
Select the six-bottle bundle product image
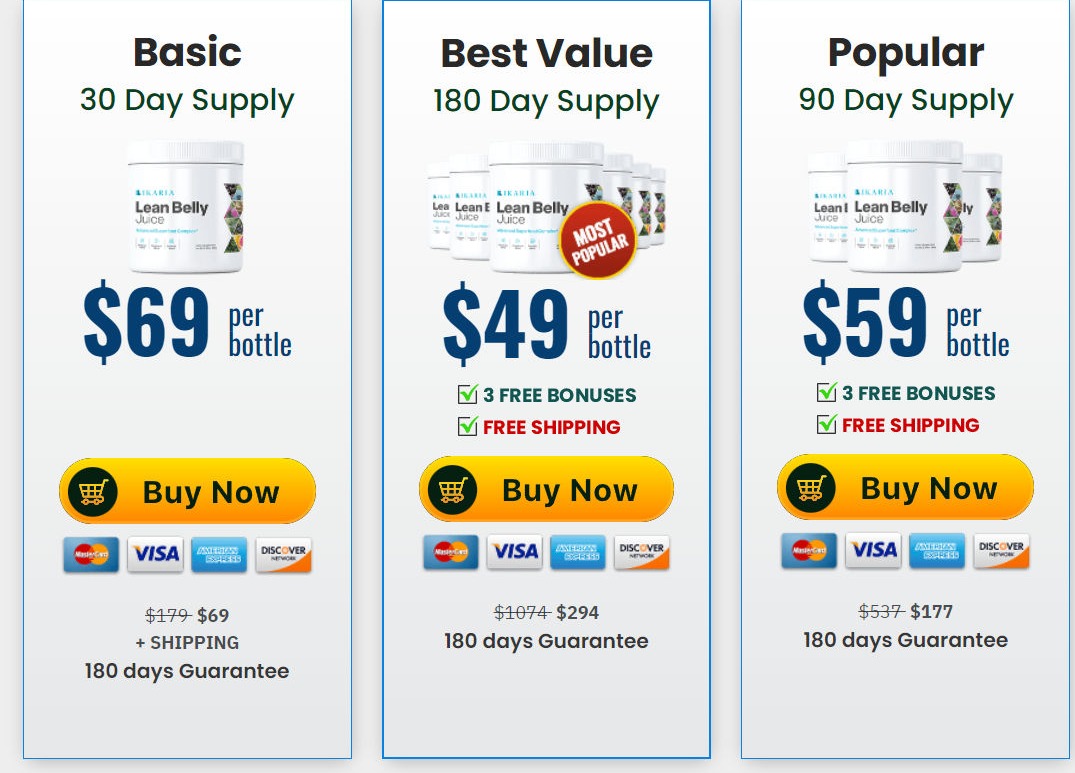[545, 207]
